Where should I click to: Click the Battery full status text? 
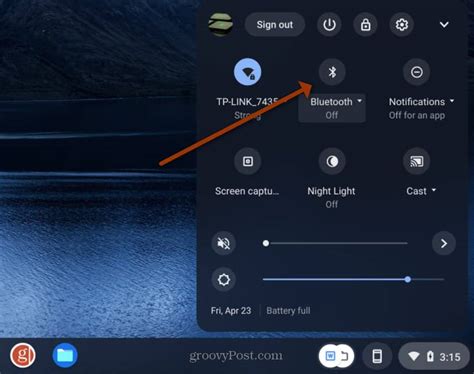tap(288, 311)
